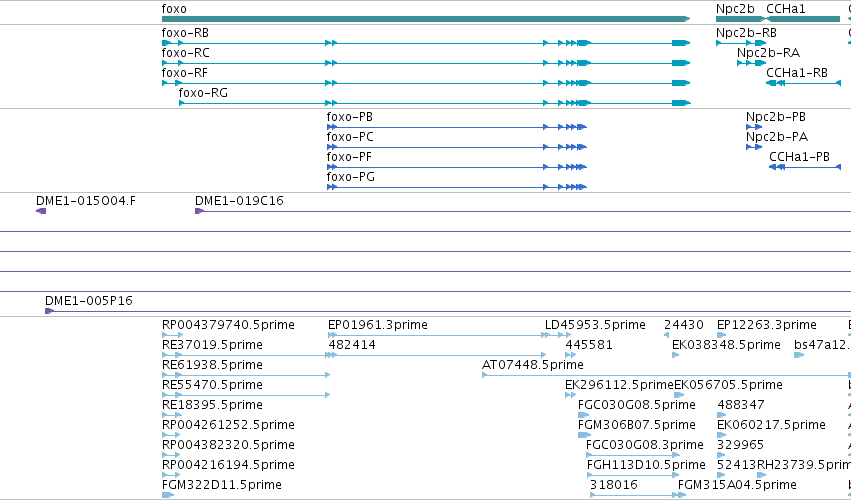Select EST EK296112.5prime
The height and width of the screenshot is (500, 851).
(x=619, y=385)
